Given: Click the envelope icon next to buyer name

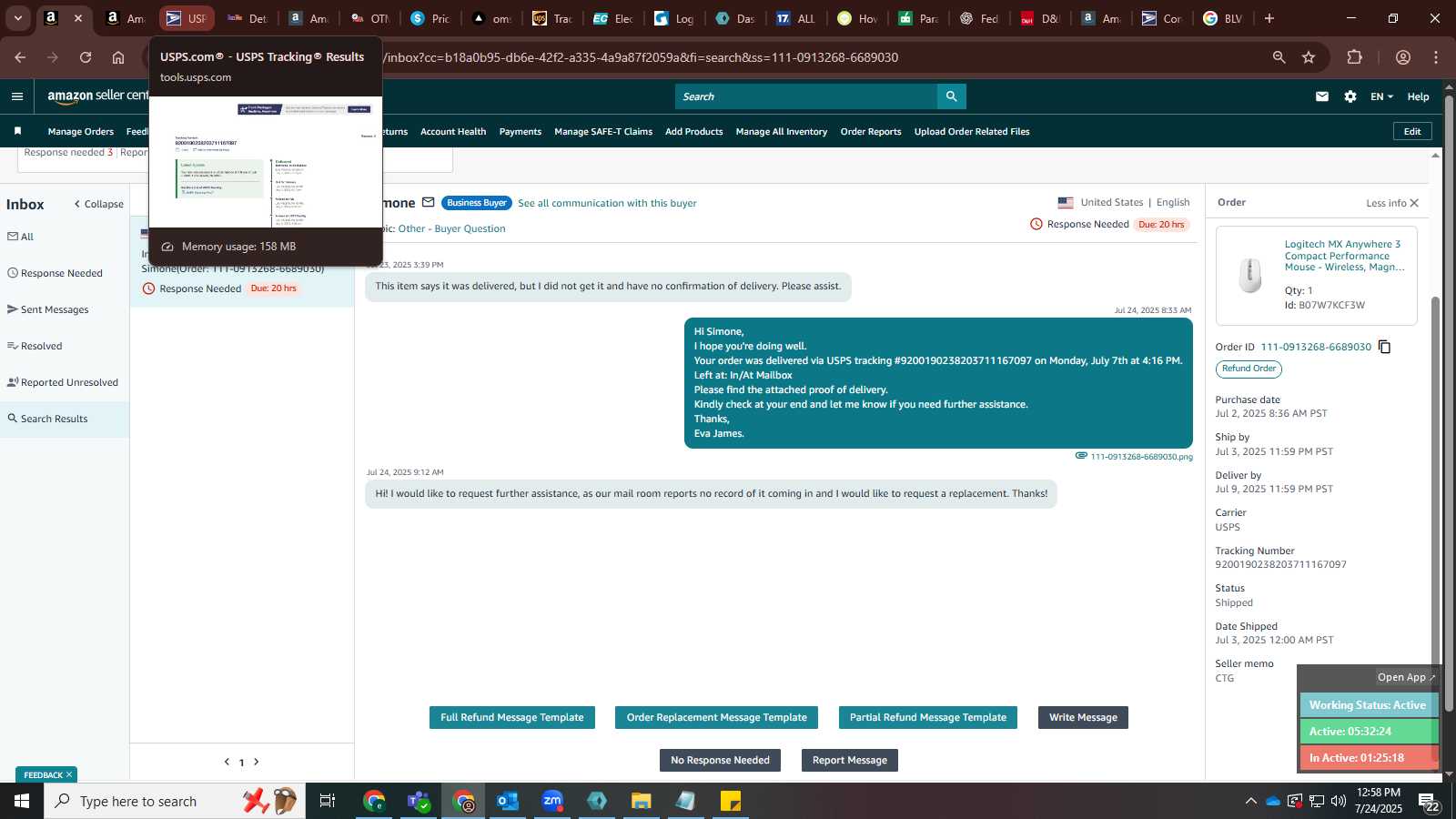Looking at the screenshot, I should point(428,202).
